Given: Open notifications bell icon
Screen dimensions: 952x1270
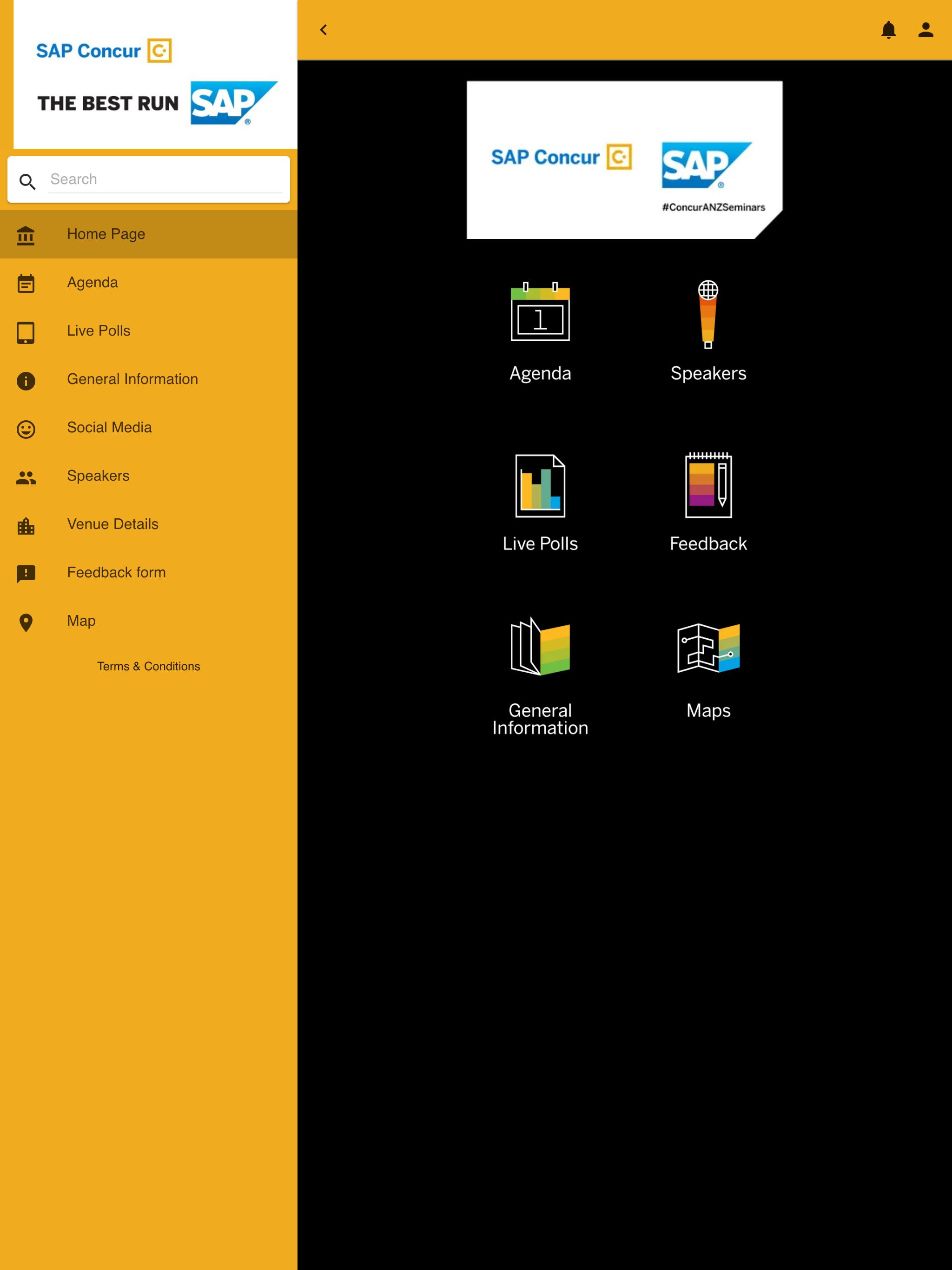Looking at the screenshot, I should pos(888,30).
